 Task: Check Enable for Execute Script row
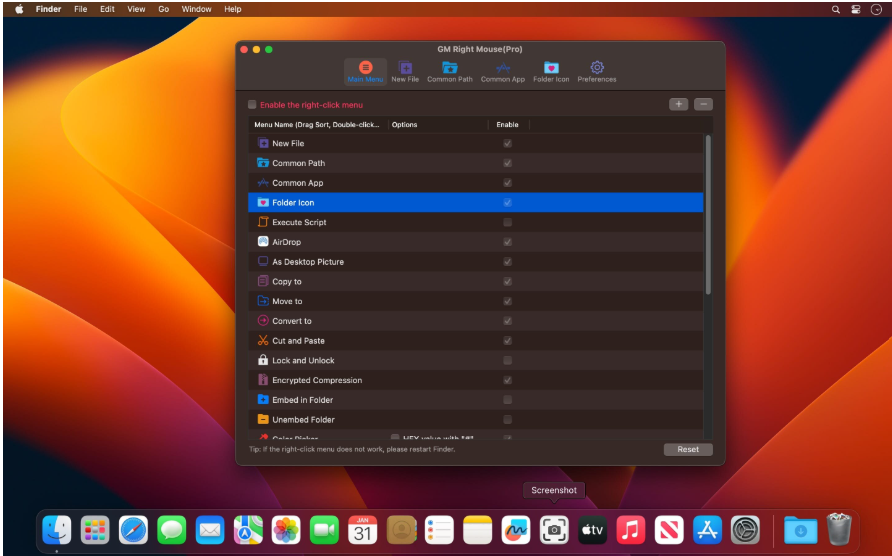(x=507, y=223)
